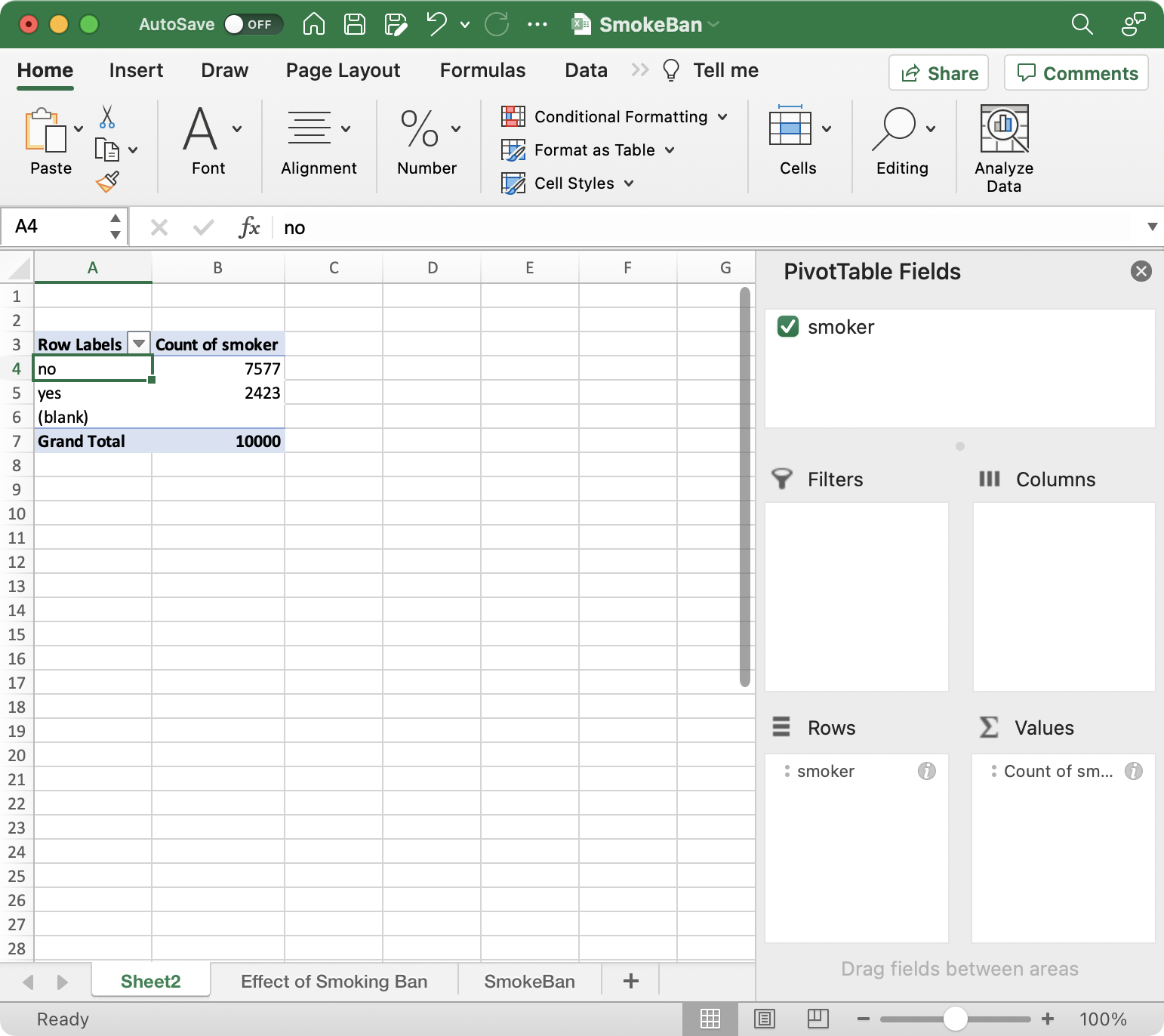The width and height of the screenshot is (1164, 1036).
Task: Click Tell me search box
Action: 710,70
